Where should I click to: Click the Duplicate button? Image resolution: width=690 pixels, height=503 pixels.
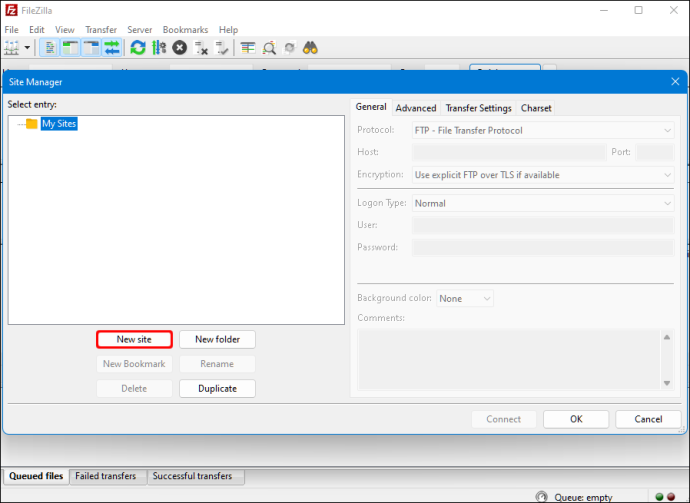pos(217,389)
